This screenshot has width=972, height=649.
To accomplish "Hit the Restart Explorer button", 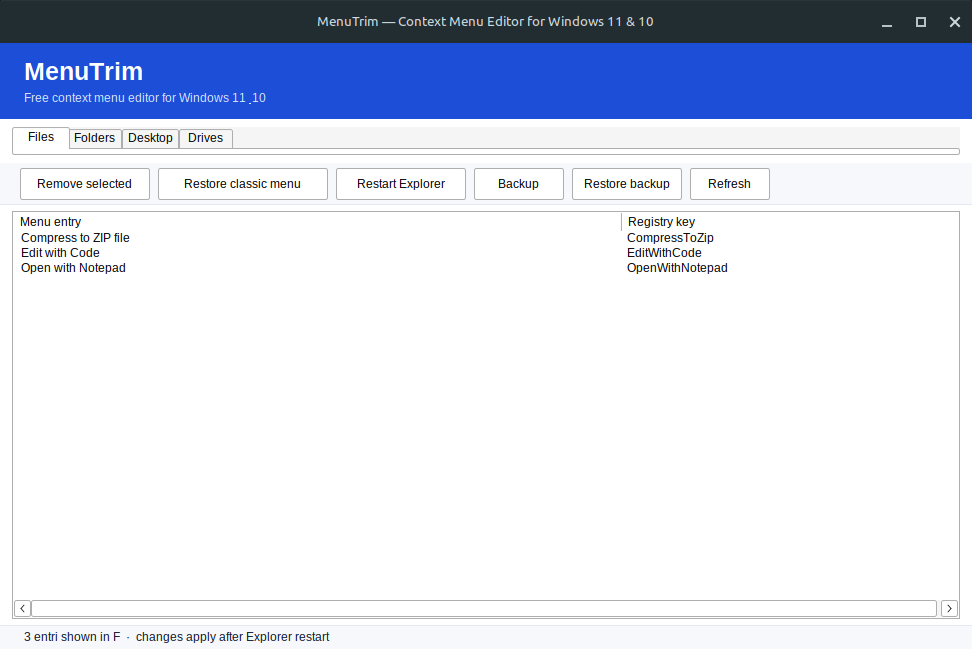I will tap(400, 184).
